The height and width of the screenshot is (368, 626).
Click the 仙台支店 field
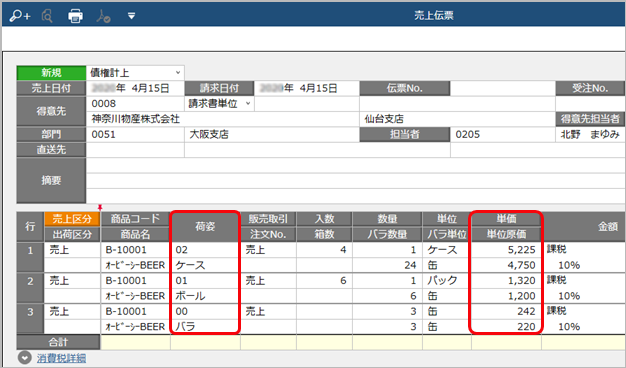click(457, 119)
